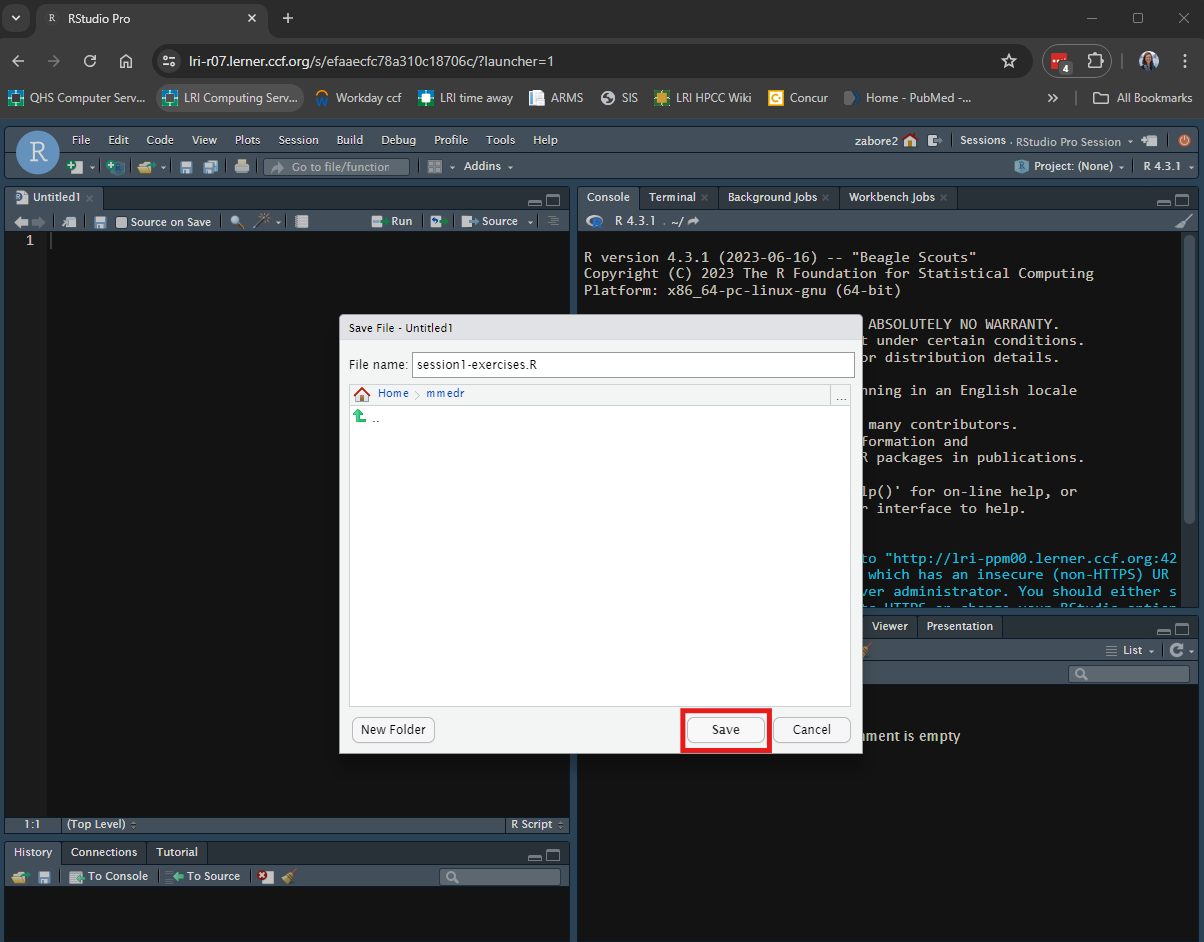Click the editor Save document icon
The image size is (1204, 942).
pyautogui.click(x=100, y=222)
